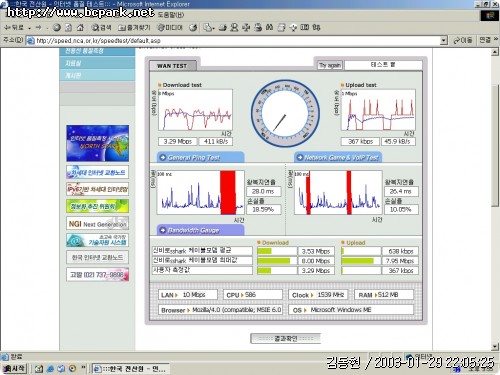Open the 시작 (Start) button on taskbar

[14, 368]
